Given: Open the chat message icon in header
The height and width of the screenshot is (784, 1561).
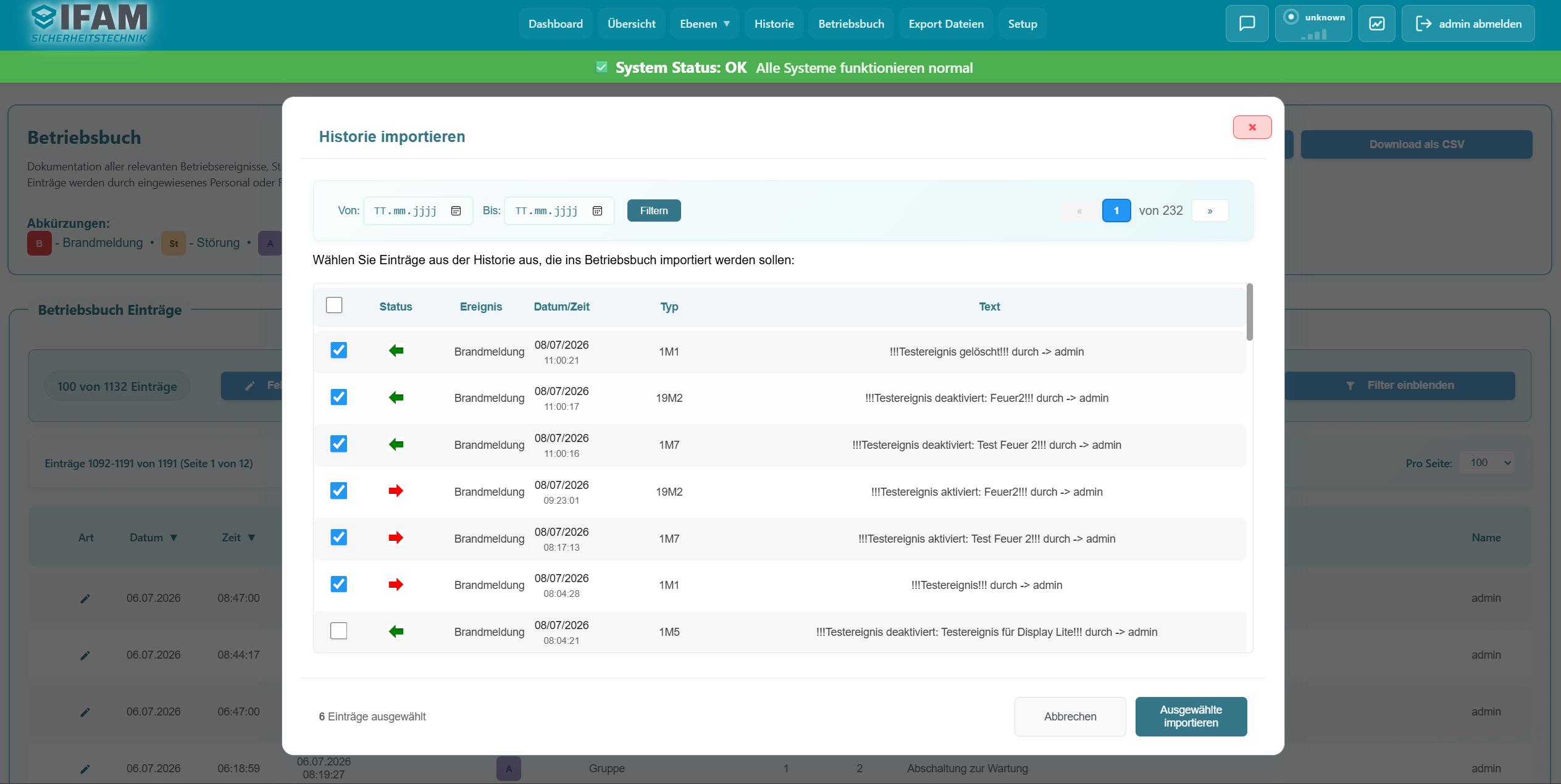Looking at the screenshot, I should point(1247,23).
